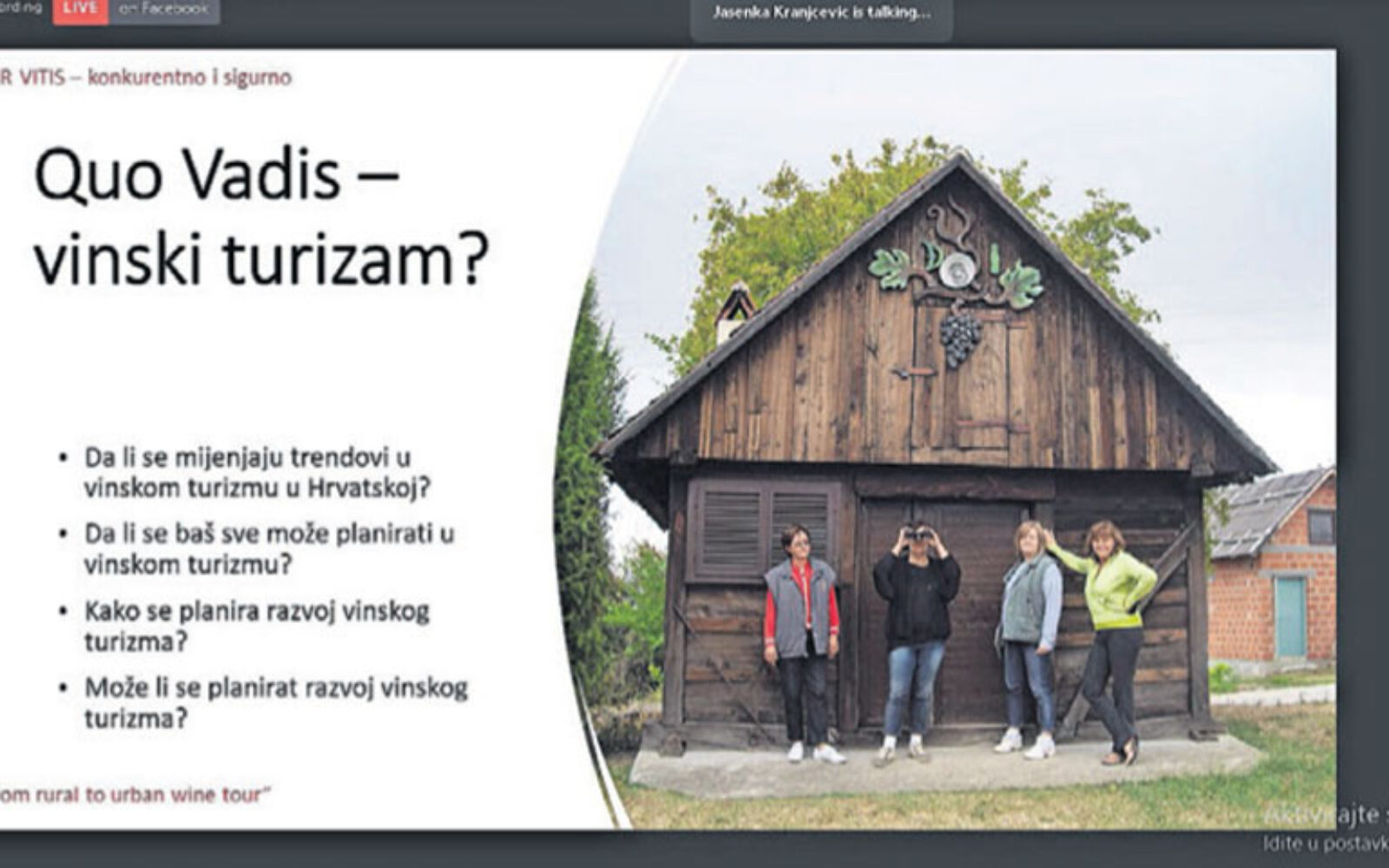Click the 'Jasenka Kranjcevic is talking' banner
Screen dimensions: 1389x868
tap(821, 14)
